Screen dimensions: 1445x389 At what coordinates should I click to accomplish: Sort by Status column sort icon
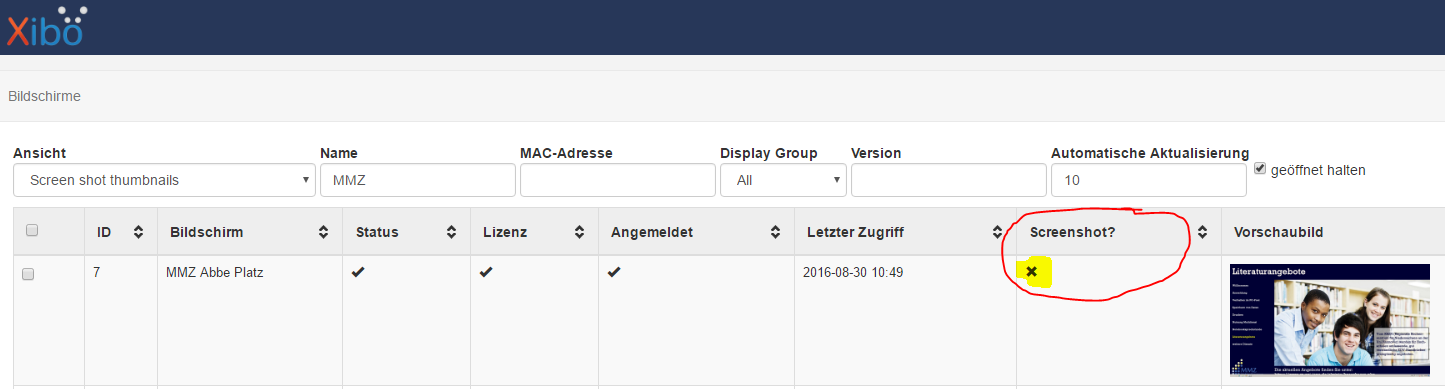tap(451, 232)
